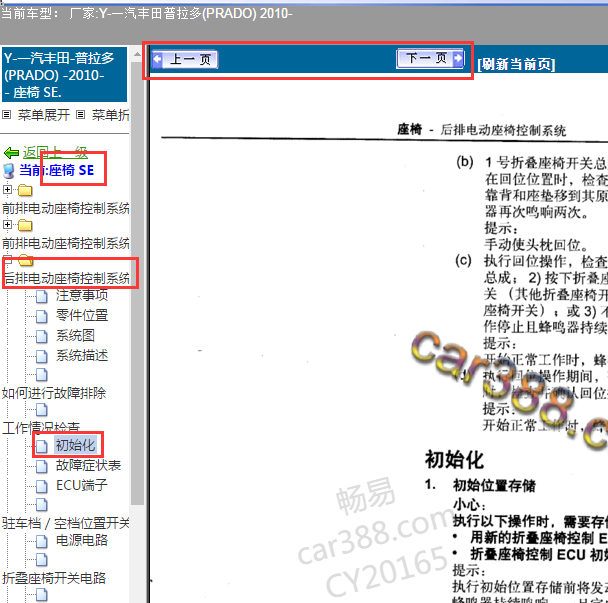Image resolution: width=608 pixels, height=603 pixels.
Task: Click open folder icon above 后排电动座椅控制系统
Action: point(26,260)
